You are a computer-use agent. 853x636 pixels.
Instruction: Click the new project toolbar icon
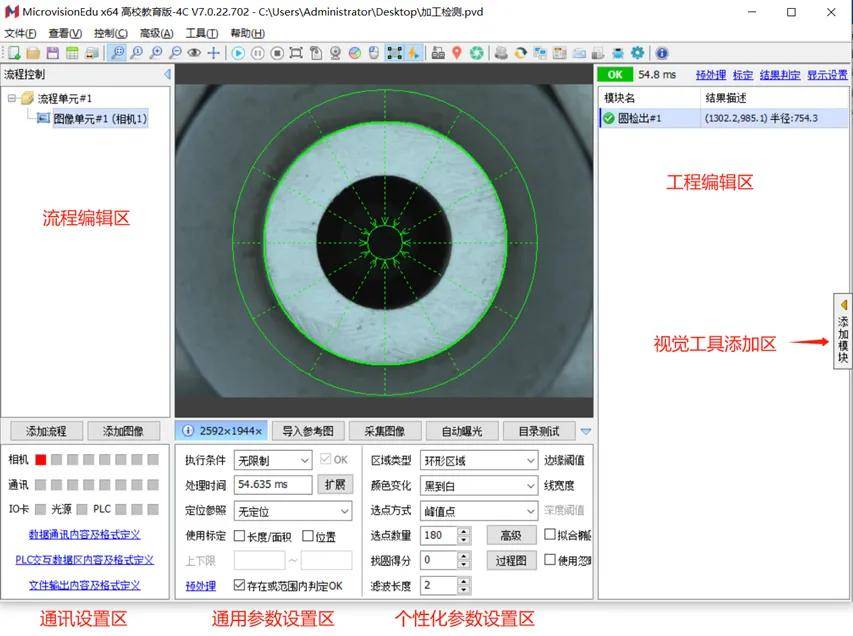14,53
